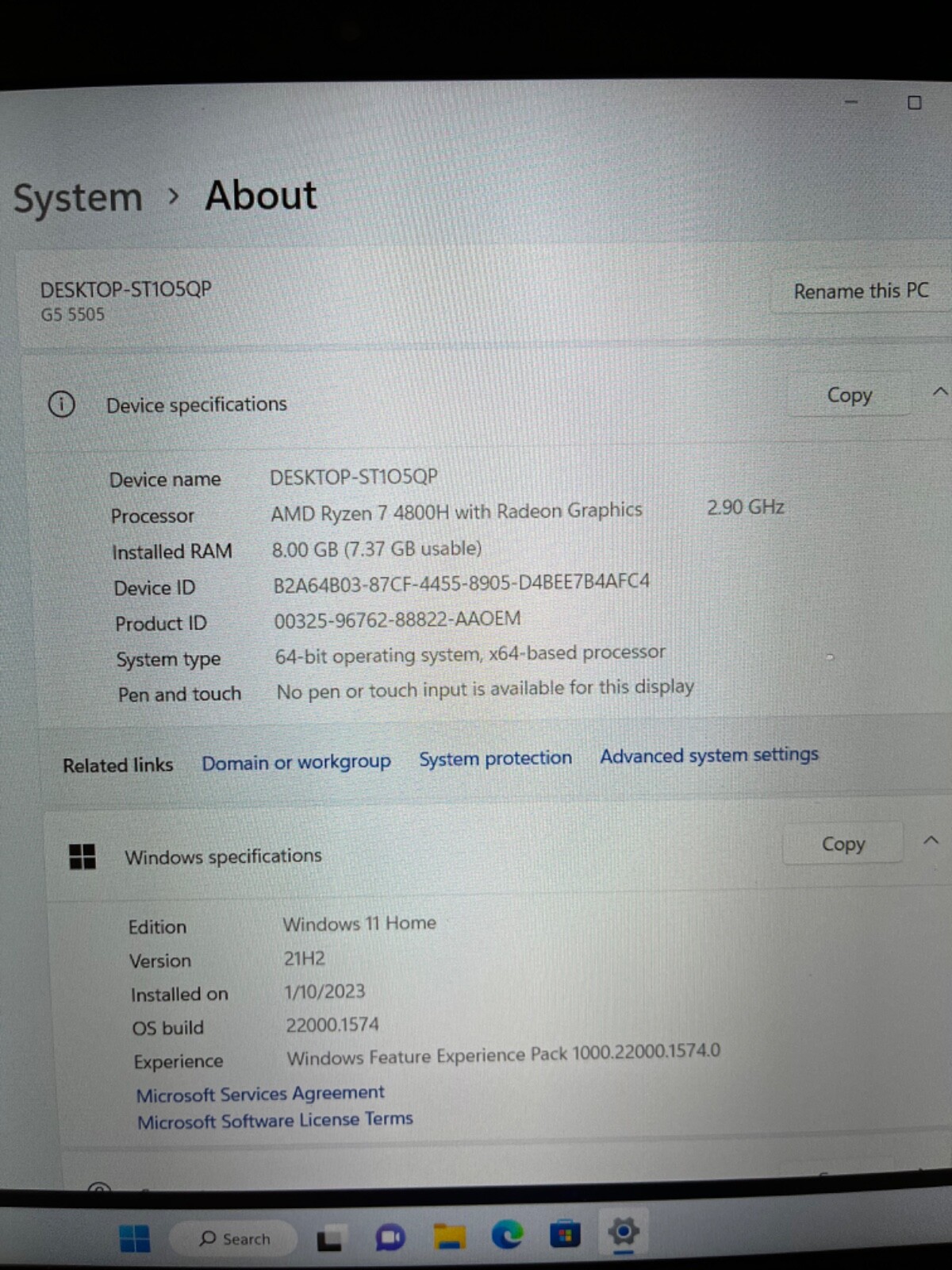Select the Windows 11 Home edition value

pyautogui.click(x=359, y=923)
